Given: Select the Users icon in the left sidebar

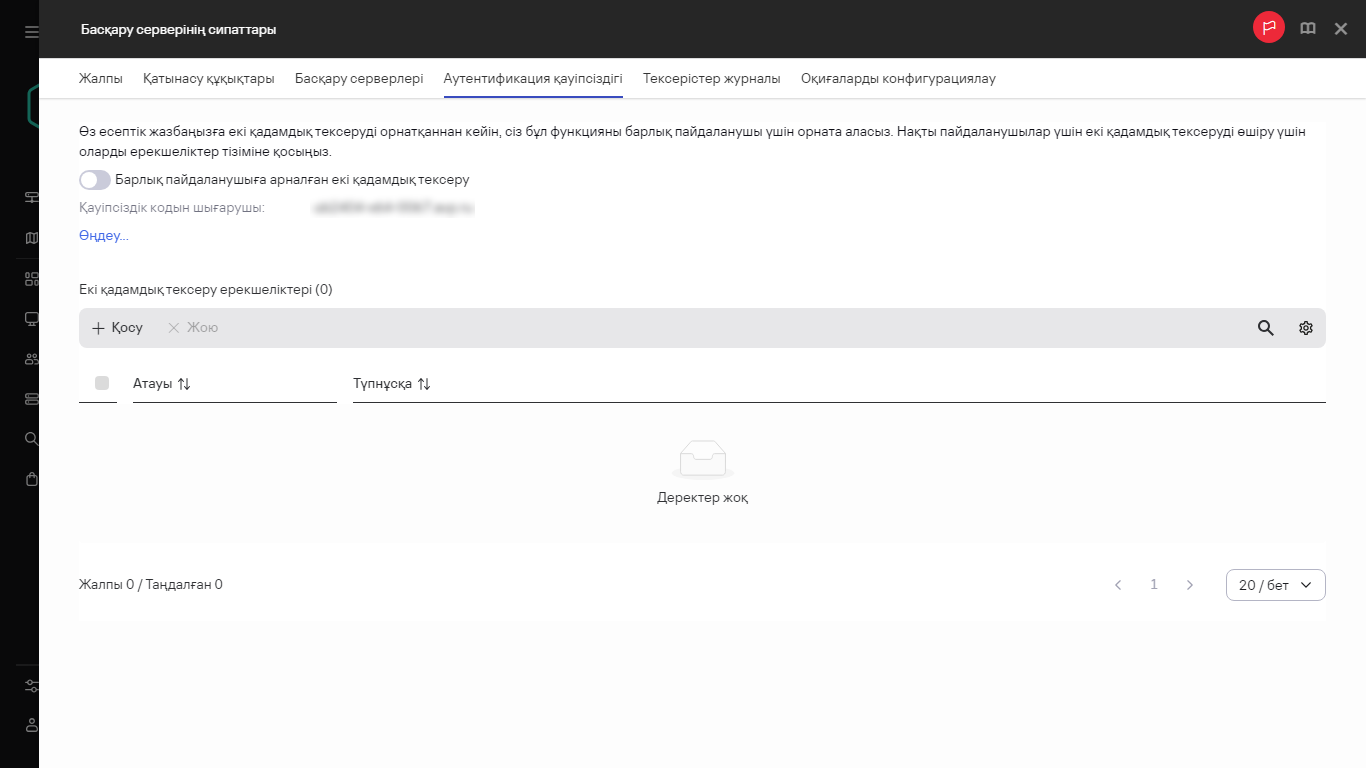Looking at the screenshot, I should [x=30, y=358].
